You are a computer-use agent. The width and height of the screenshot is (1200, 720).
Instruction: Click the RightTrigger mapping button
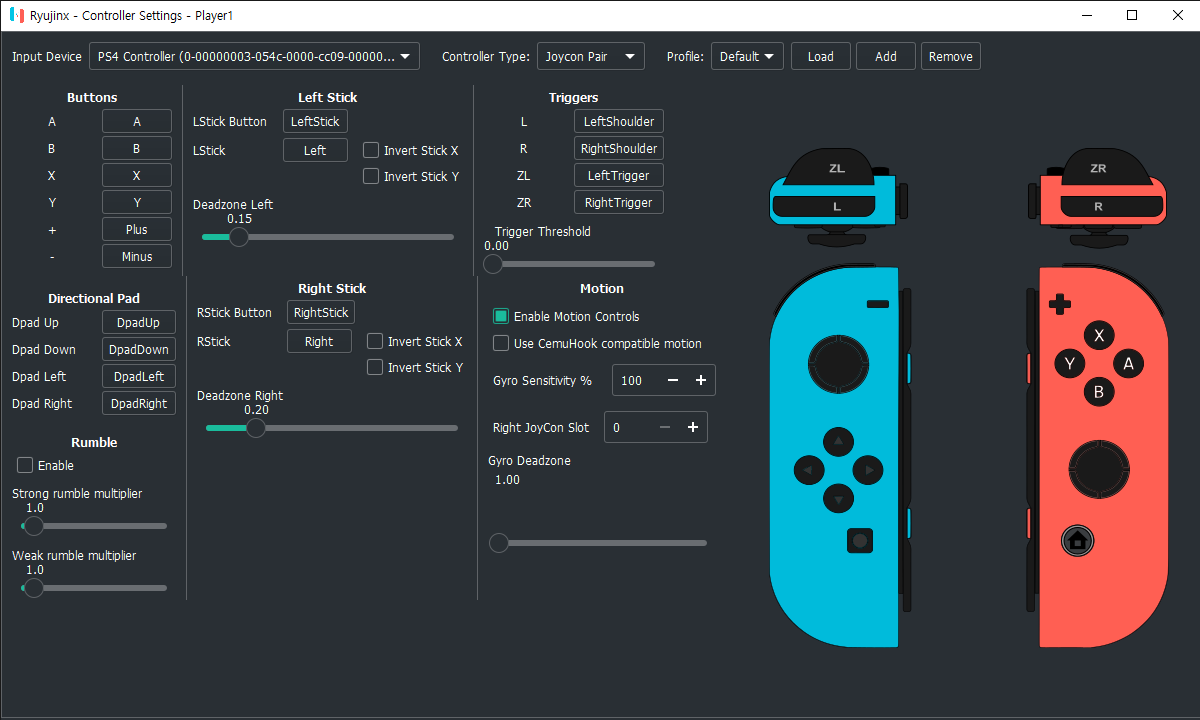pos(619,202)
